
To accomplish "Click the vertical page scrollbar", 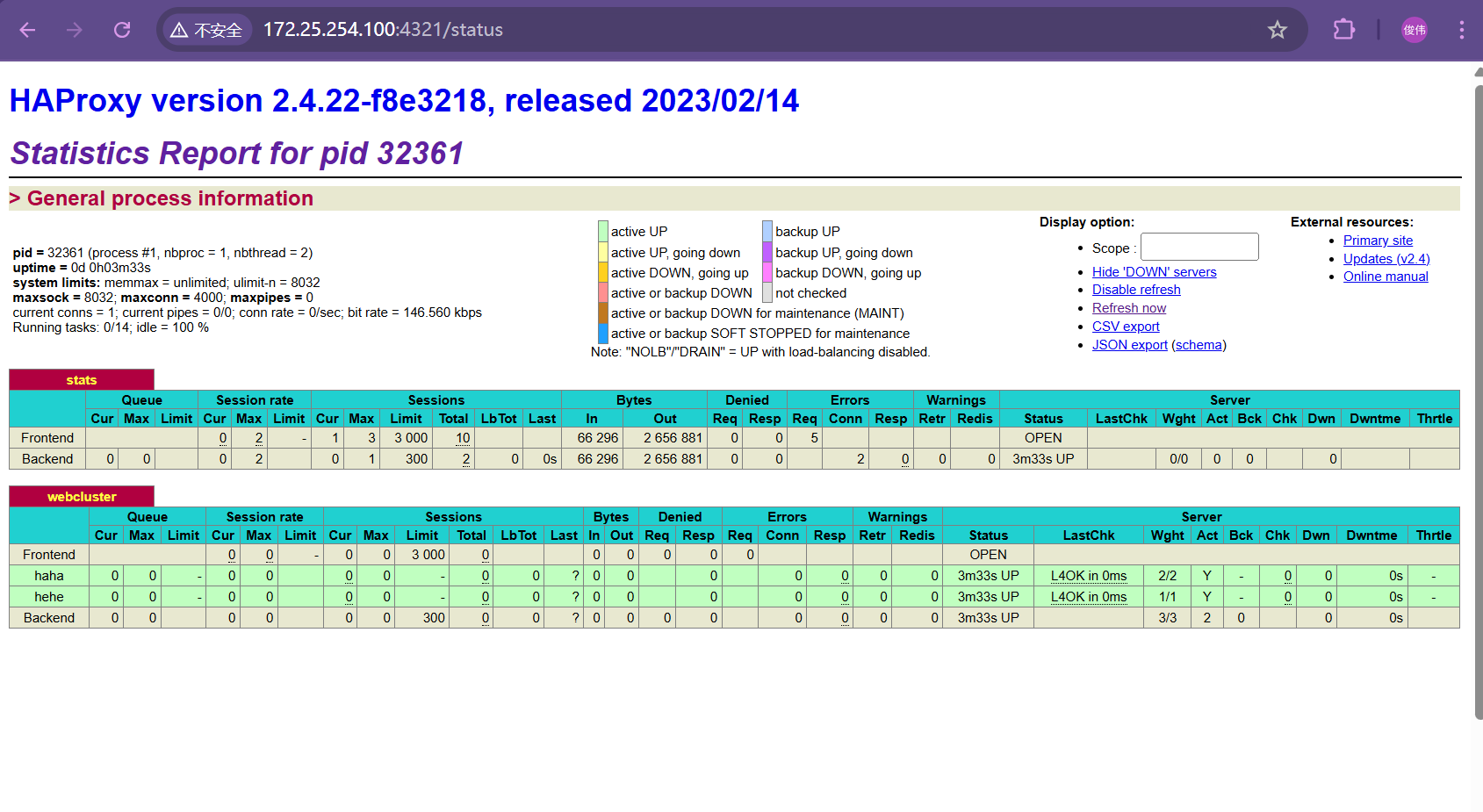I will (x=1478, y=404).
